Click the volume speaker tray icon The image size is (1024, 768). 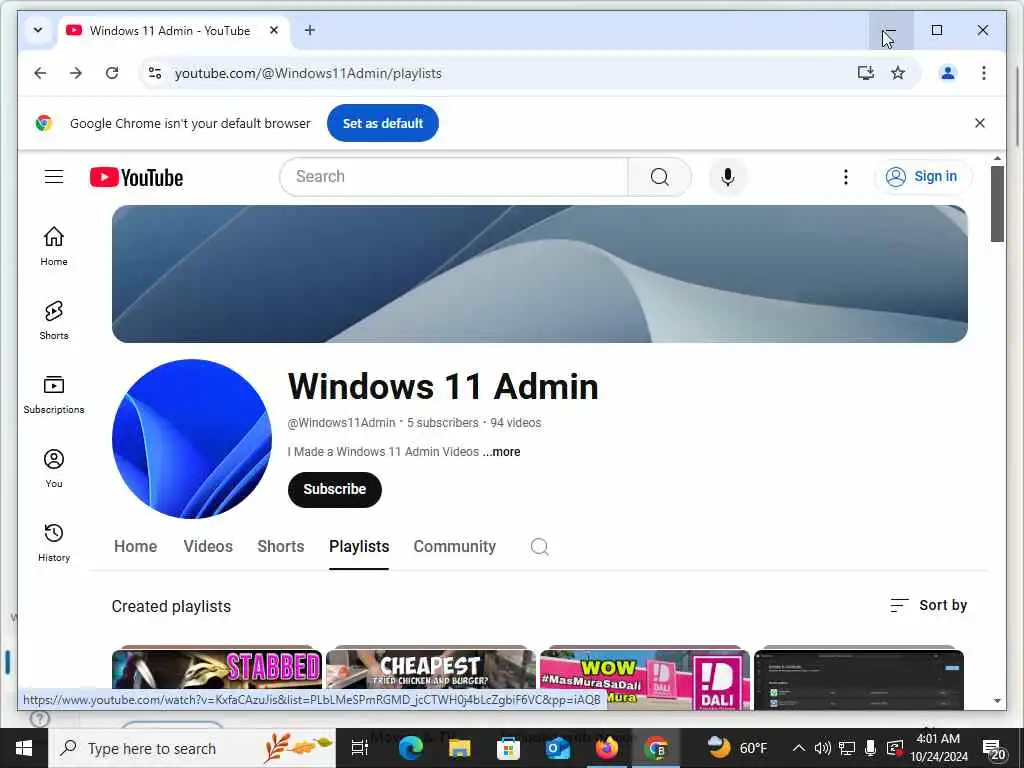pos(823,748)
